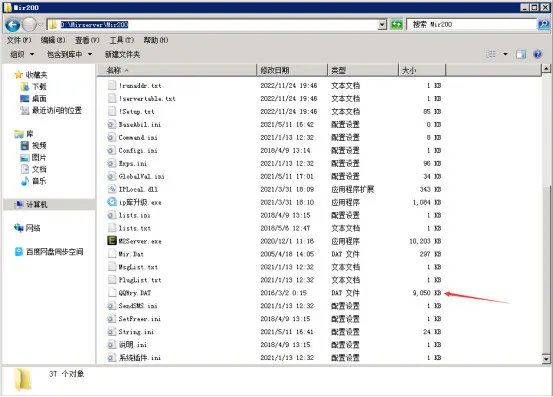Select the M2Server.exe file icon
This screenshot has width=553, height=397.
tap(112, 241)
